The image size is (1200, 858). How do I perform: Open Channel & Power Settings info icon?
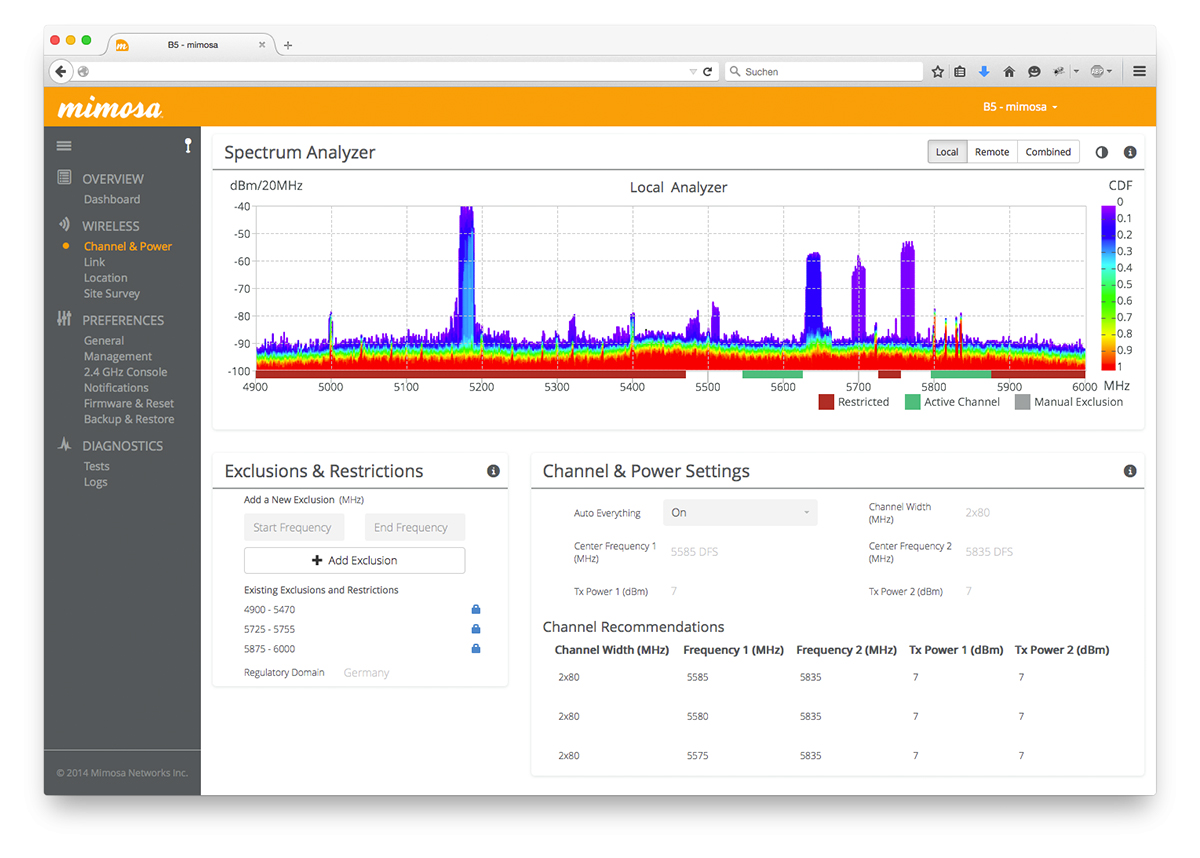point(1130,471)
